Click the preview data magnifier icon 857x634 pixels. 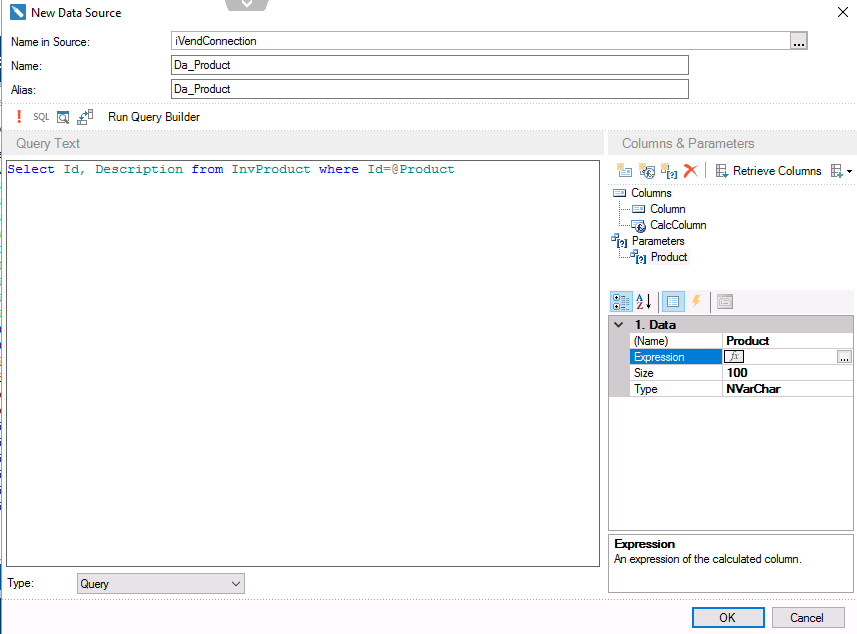pos(63,117)
